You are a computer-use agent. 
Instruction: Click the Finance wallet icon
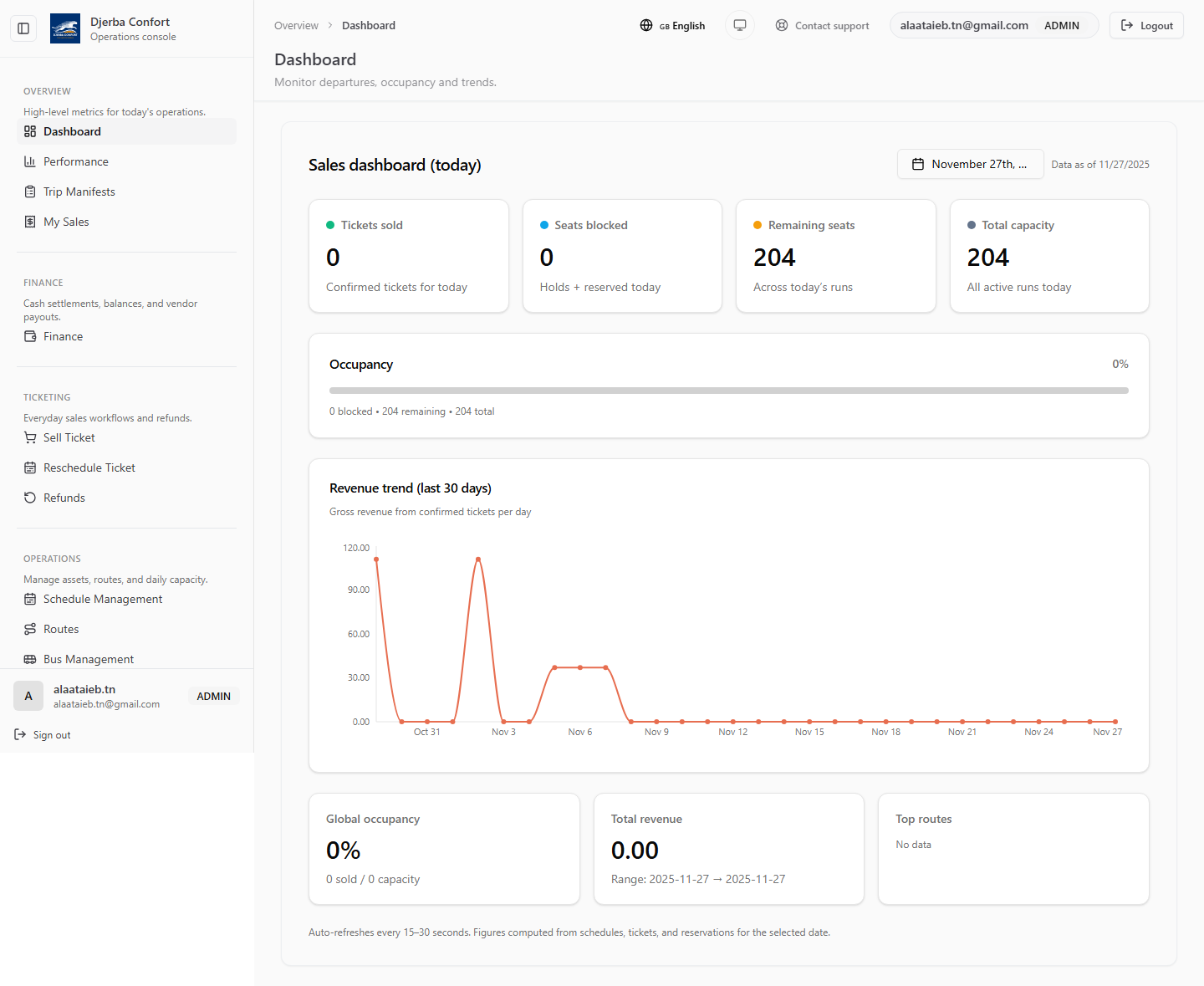coord(30,336)
